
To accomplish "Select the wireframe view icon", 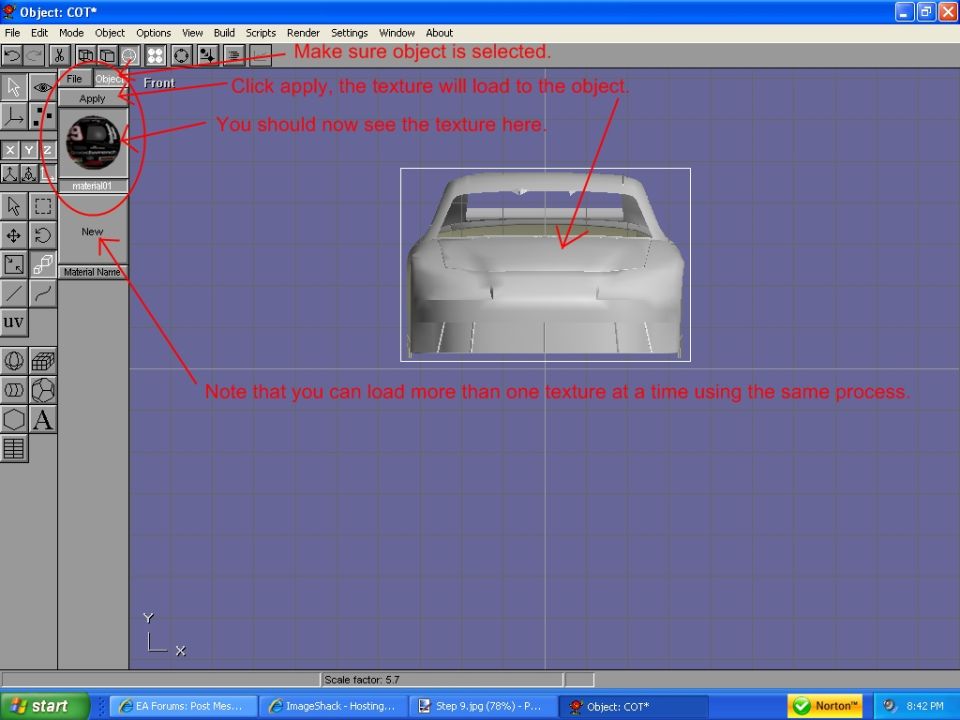I will pyautogui.click(x=85, y=56).
